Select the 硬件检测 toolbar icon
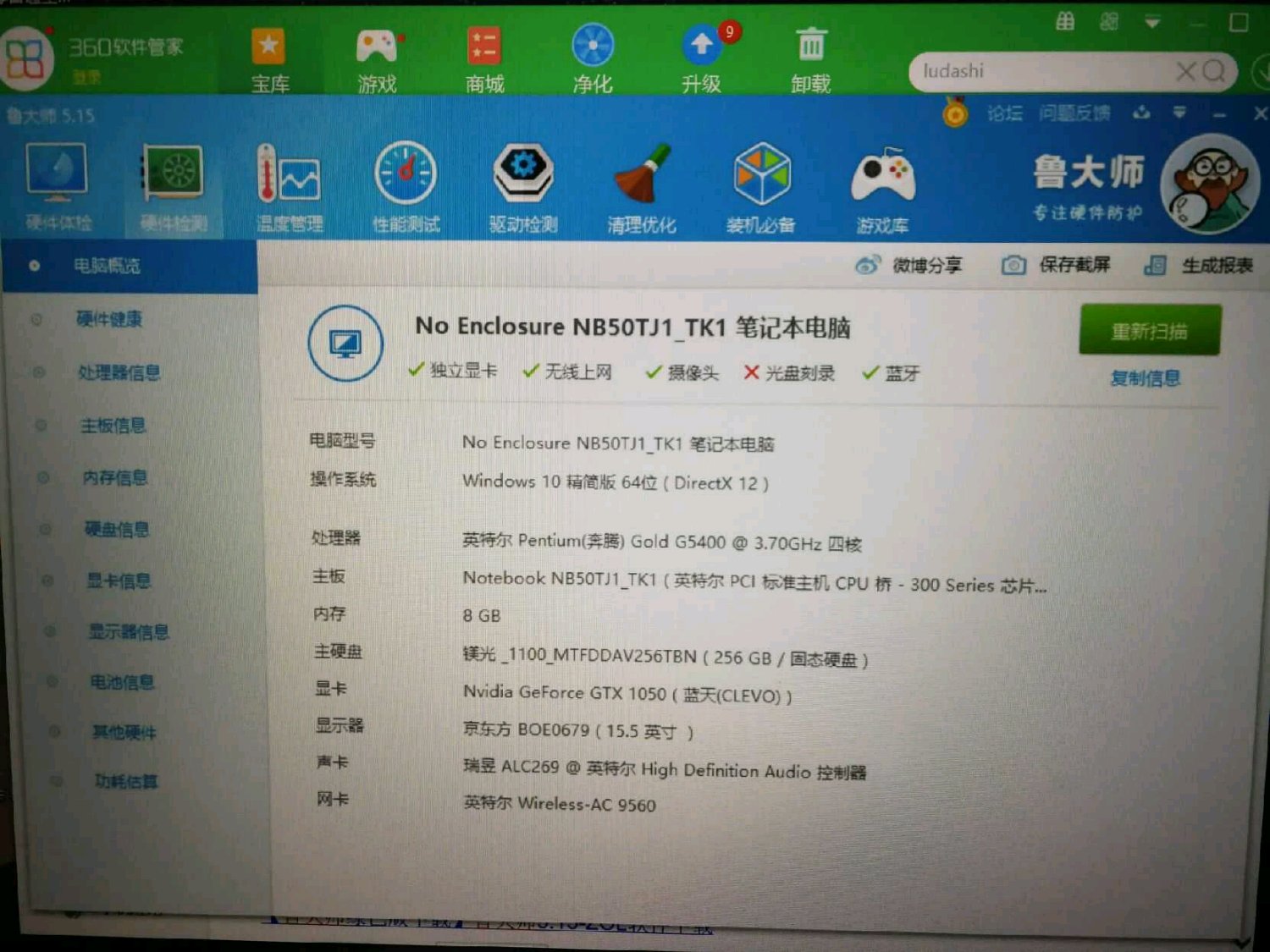The height and width of the screenshot is (952, 1270). pyautogui.click(x=174, y=186)
